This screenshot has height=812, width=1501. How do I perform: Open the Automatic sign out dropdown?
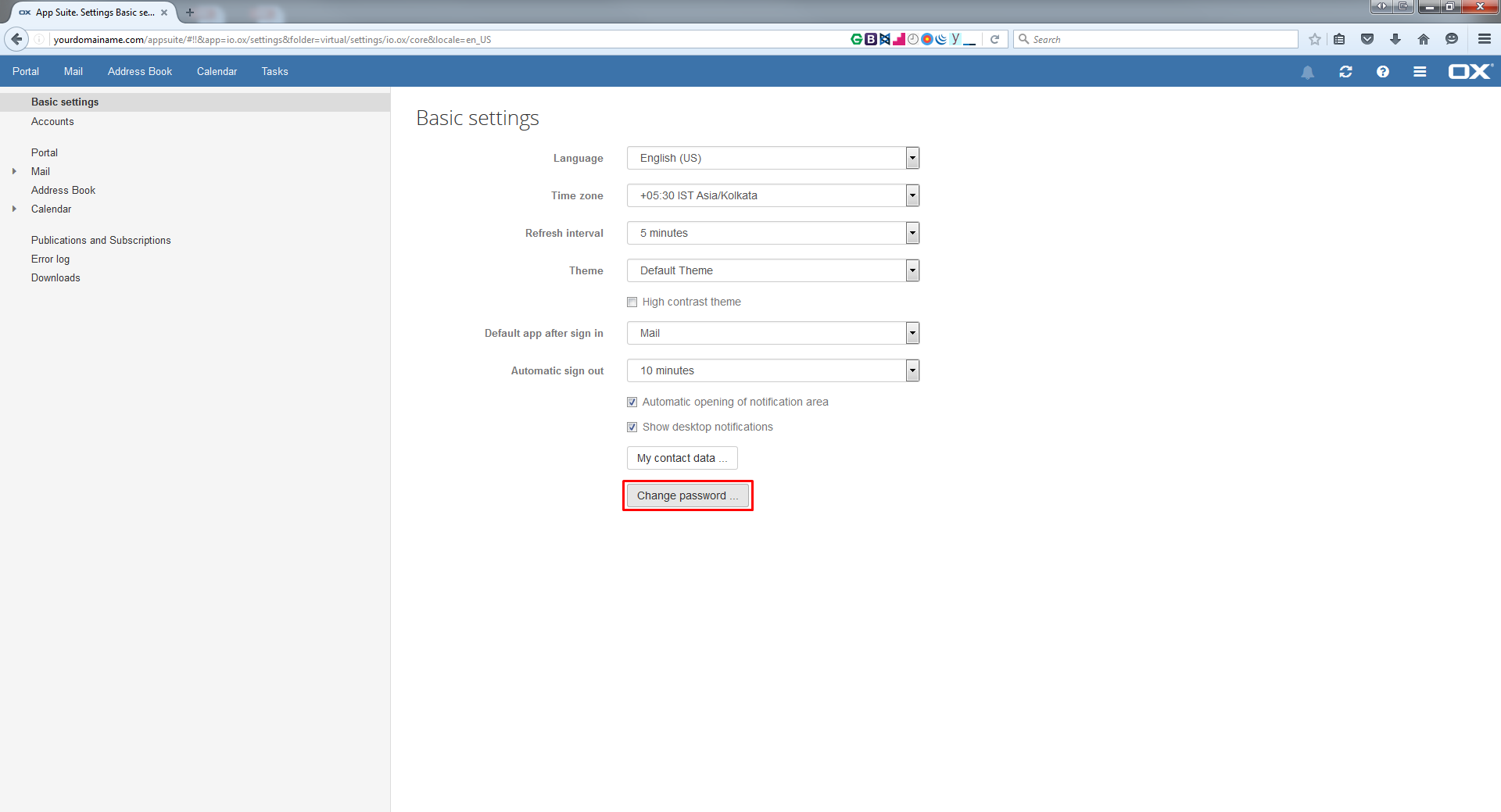[x=773, y=370]
